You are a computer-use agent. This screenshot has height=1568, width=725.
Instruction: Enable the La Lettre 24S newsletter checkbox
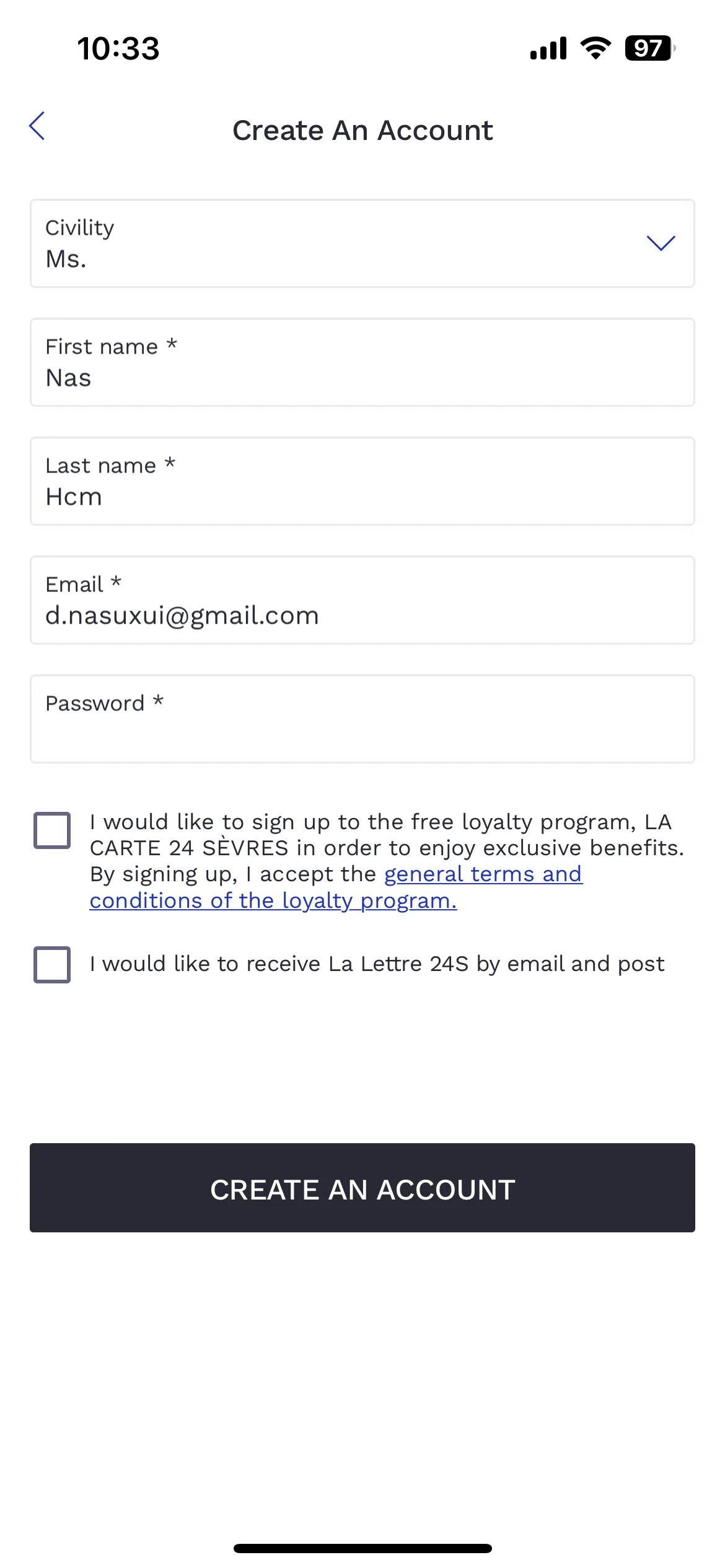coord(52,964)
